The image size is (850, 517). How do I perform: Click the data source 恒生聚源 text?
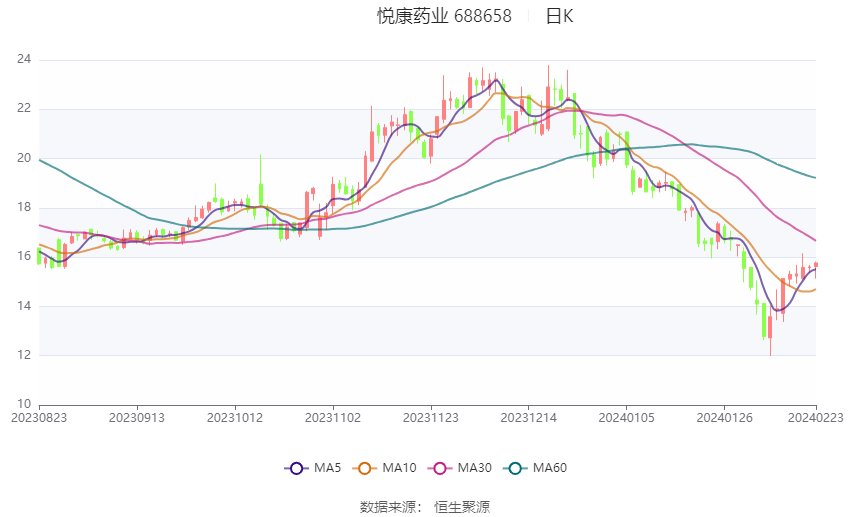pos(462,507)
